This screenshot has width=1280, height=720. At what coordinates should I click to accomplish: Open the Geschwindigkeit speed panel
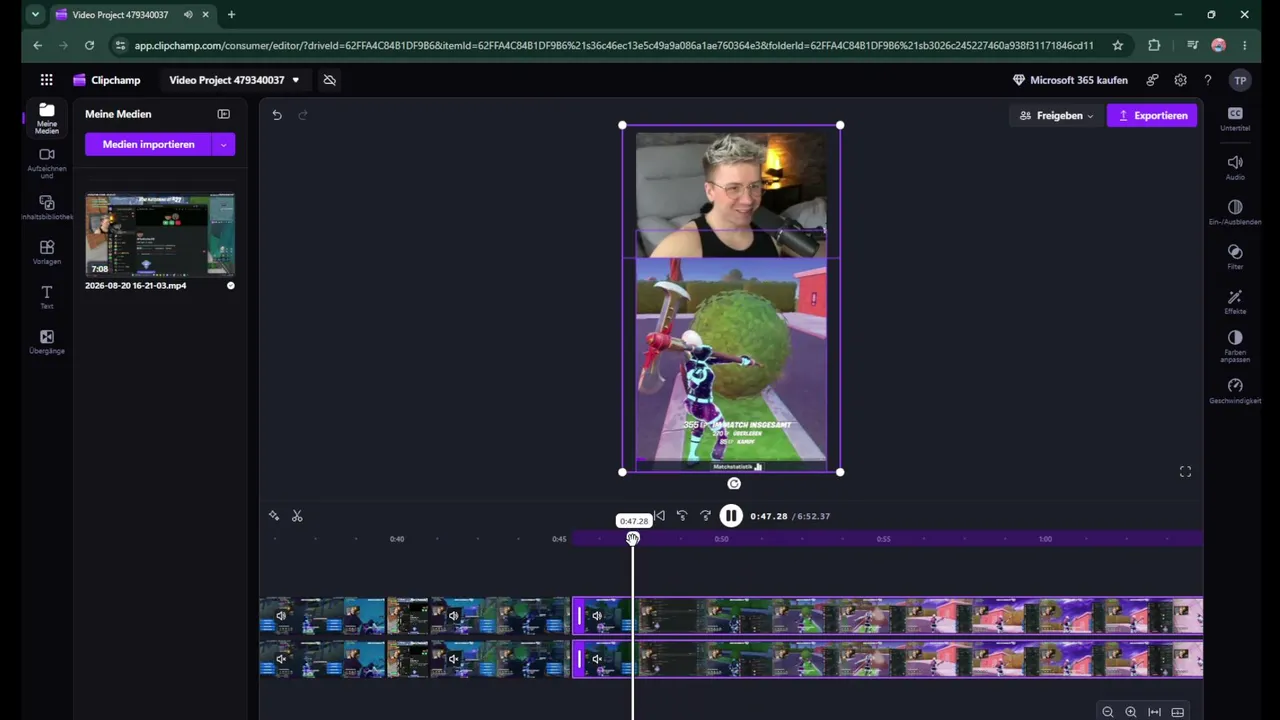point(1235,391)
